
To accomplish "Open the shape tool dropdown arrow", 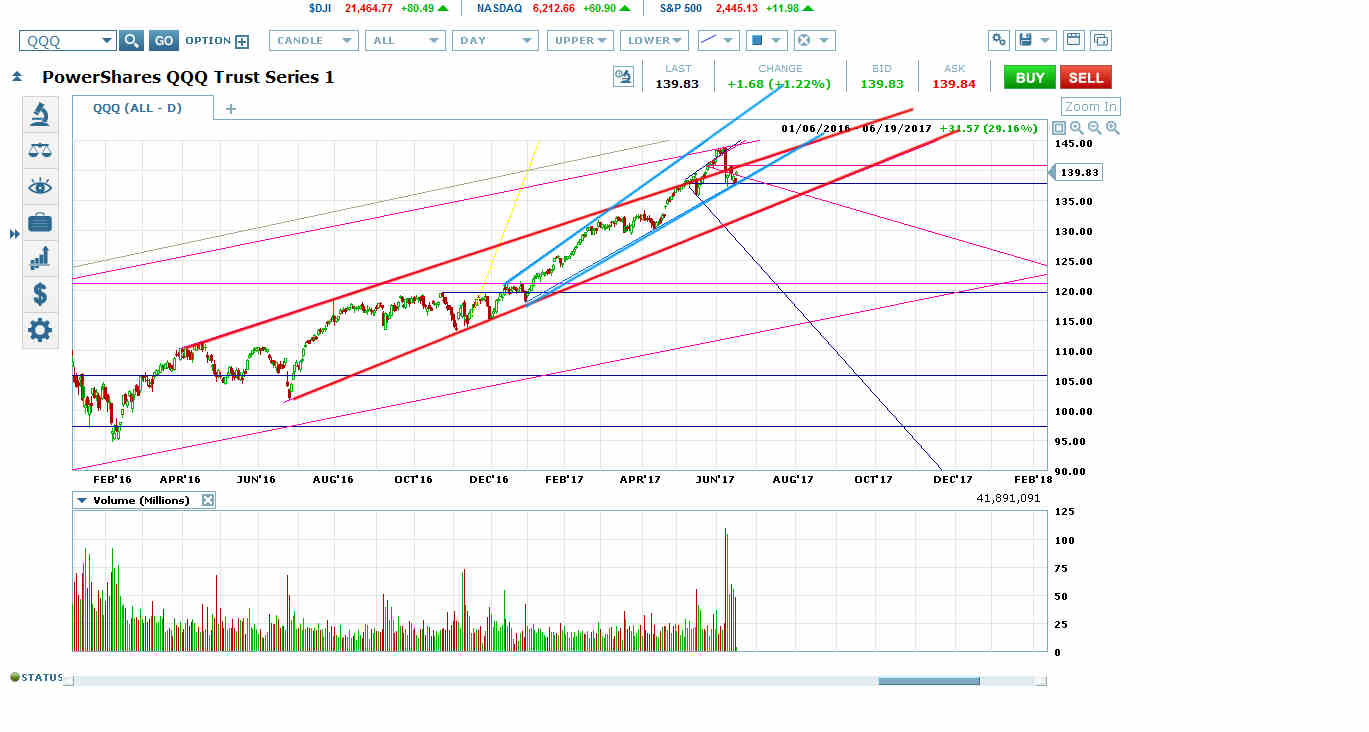I will pos(777,41).
